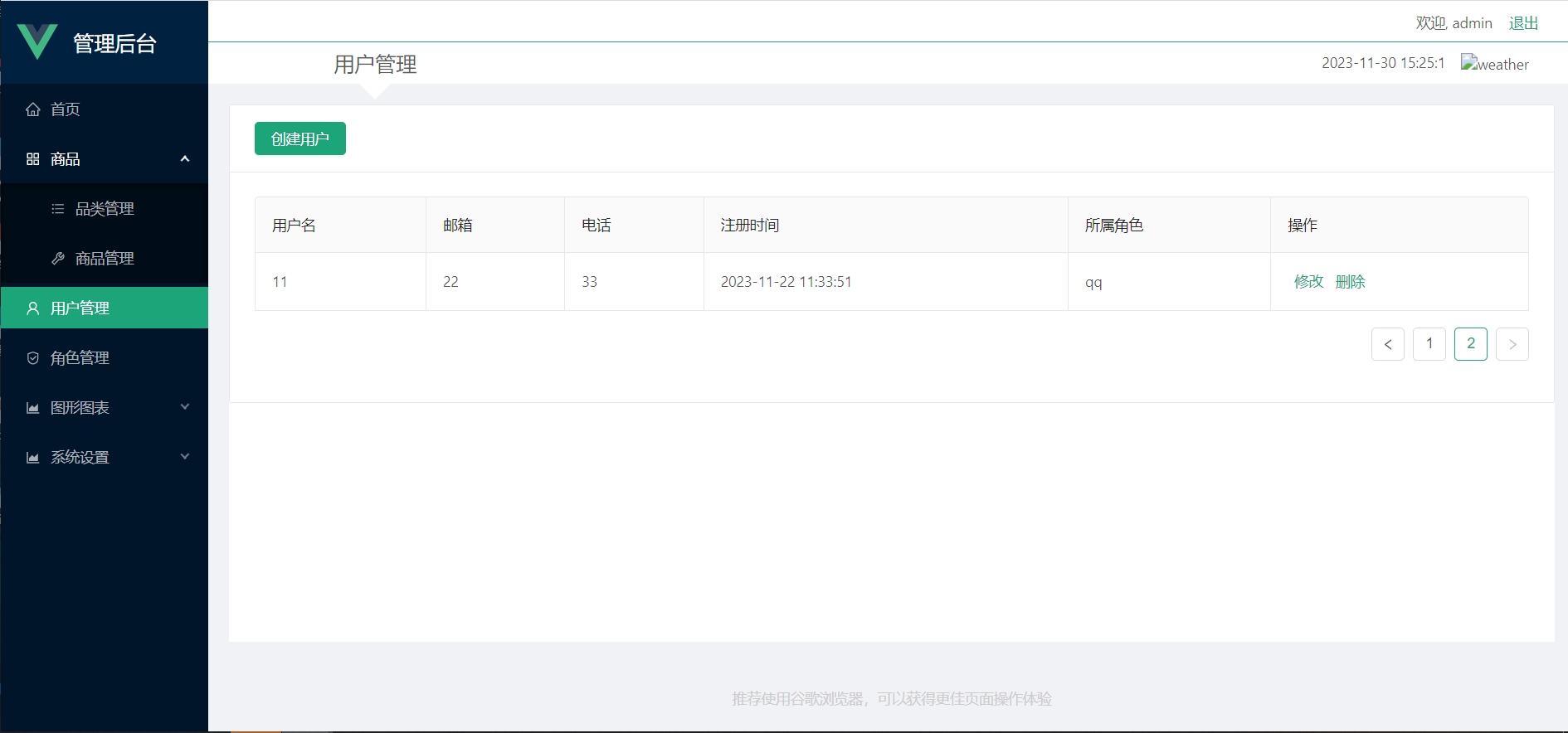Collapse the 商品 submenu arrow
The image size is (1568, 733).
point(185,159)
